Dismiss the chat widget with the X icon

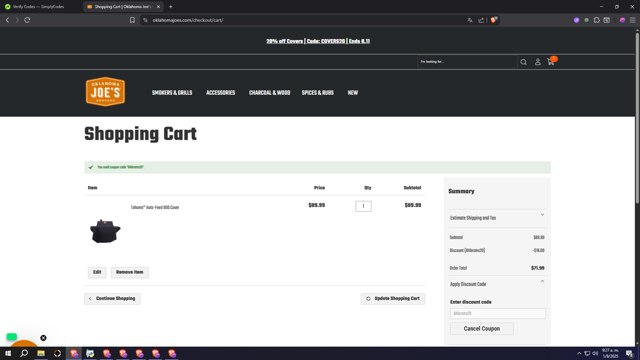click(43, 338)
